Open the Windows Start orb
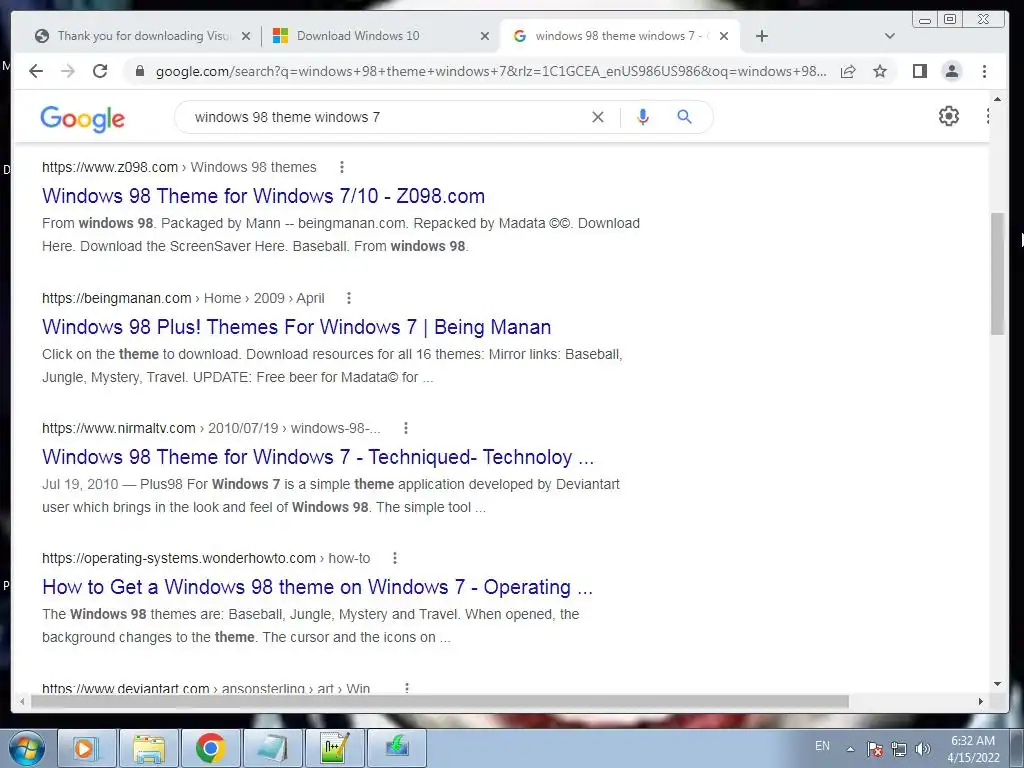1024x768 pixels. (25, 748)
